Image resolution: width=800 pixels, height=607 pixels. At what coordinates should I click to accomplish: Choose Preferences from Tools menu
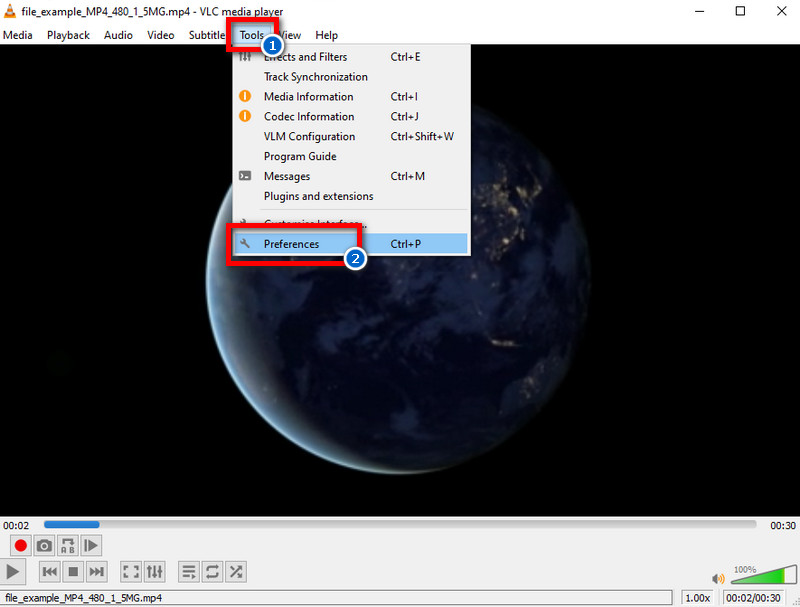coord(351,244)
